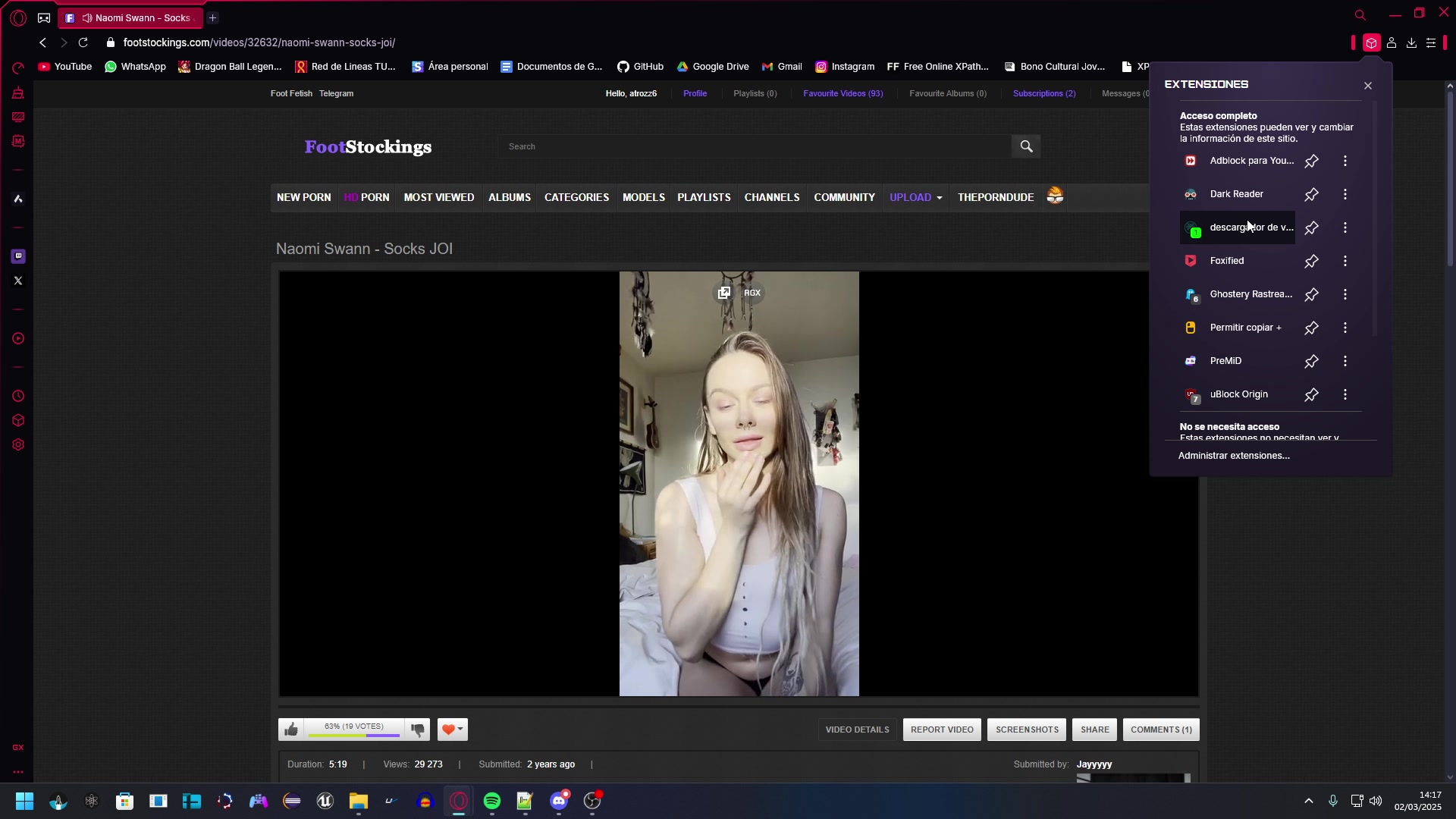This screenshot has height=819, width=1456.
Task: Click the Extensions cube toolbar icon
Action: coord(1371,43)
